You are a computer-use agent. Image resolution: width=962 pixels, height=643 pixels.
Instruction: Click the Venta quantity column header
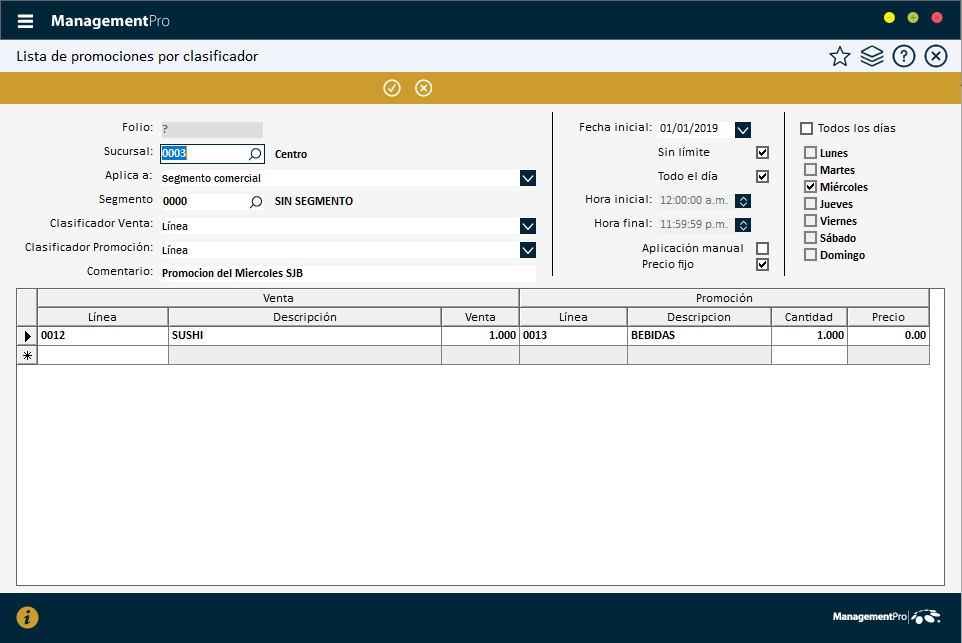480,317
